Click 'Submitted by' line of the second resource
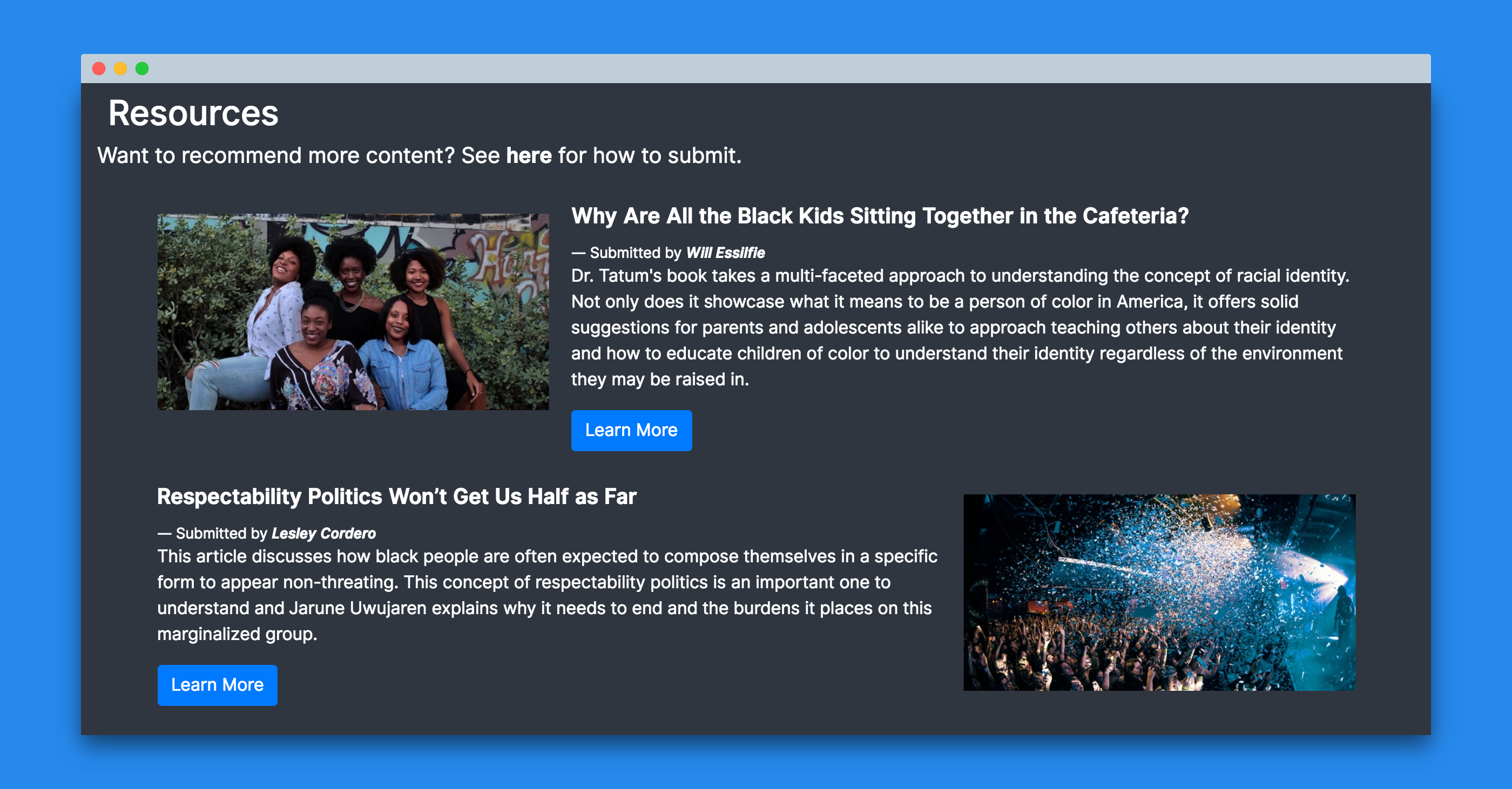 pos(221,533)
